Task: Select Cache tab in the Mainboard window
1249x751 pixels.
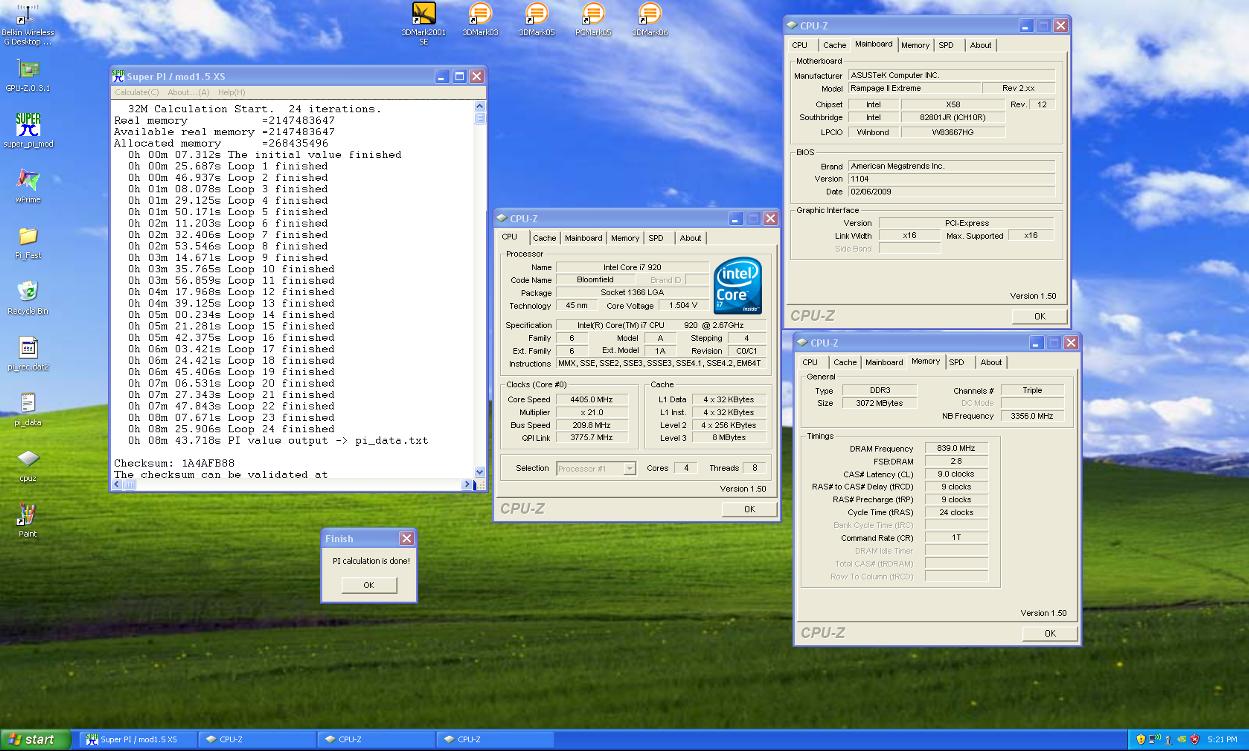Action: (835, 45)
